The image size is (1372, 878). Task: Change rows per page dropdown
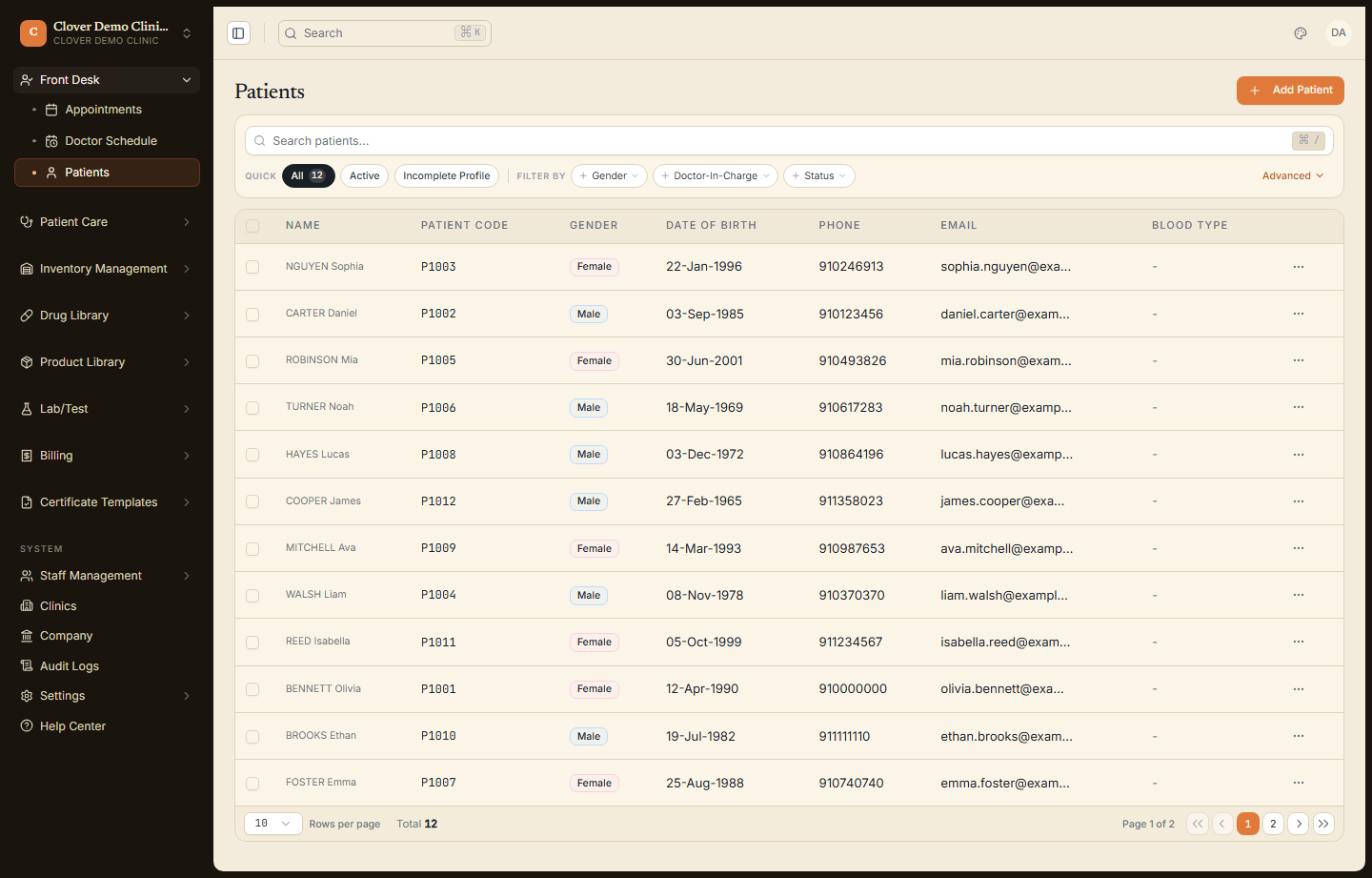273,824
